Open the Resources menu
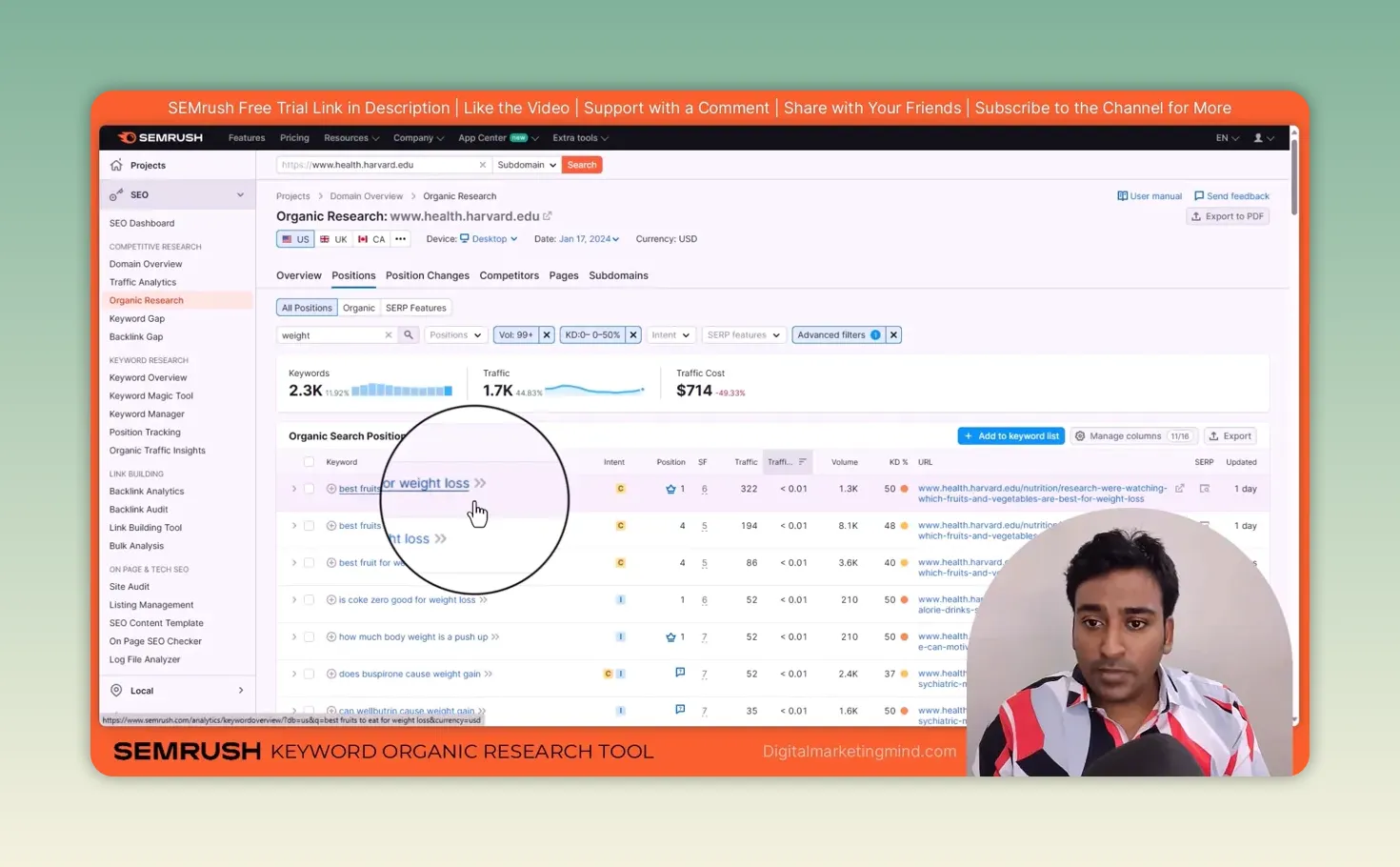 [350, 138]
